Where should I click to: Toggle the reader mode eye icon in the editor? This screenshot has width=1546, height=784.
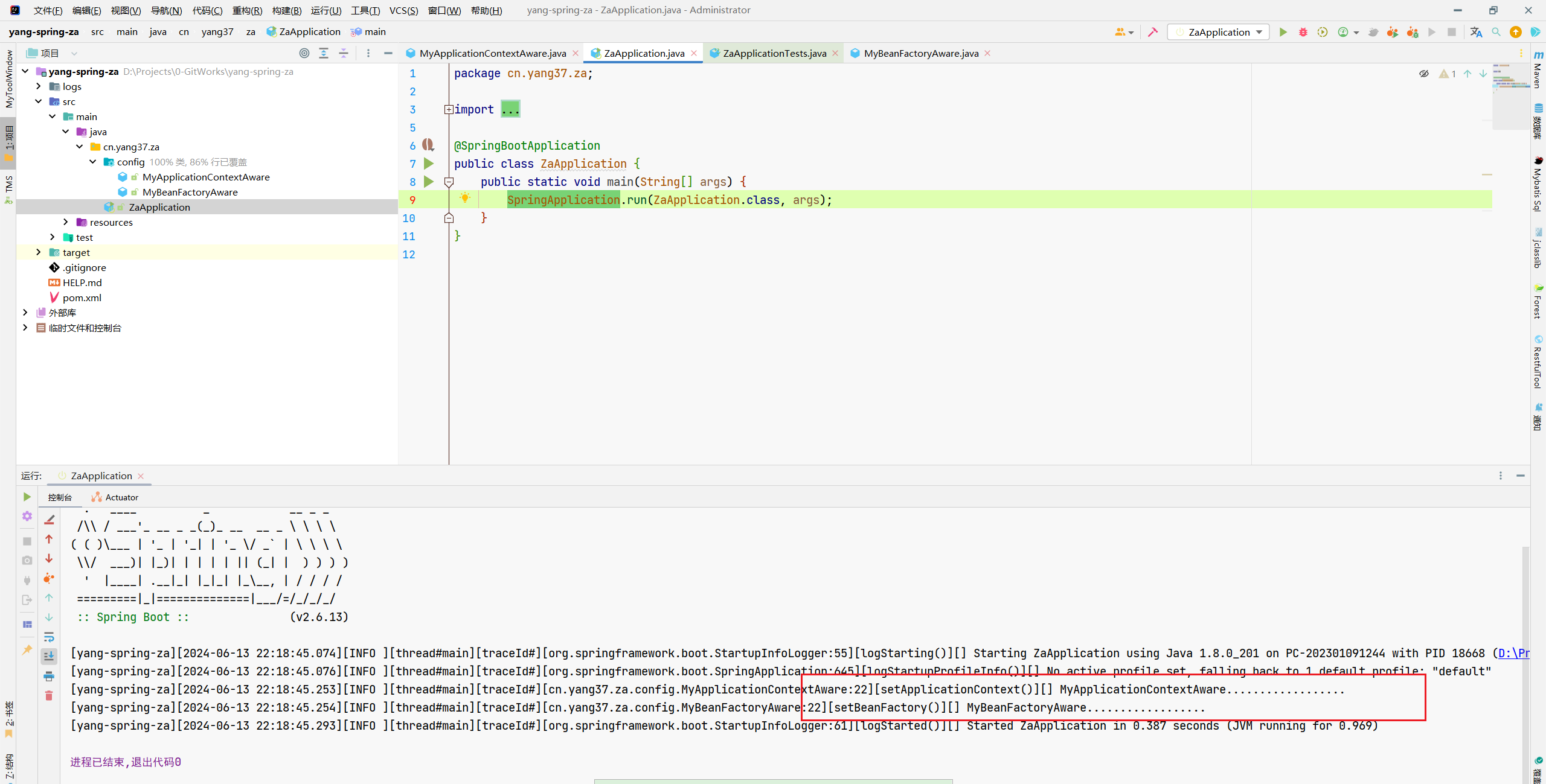[x=1424, y=74]
